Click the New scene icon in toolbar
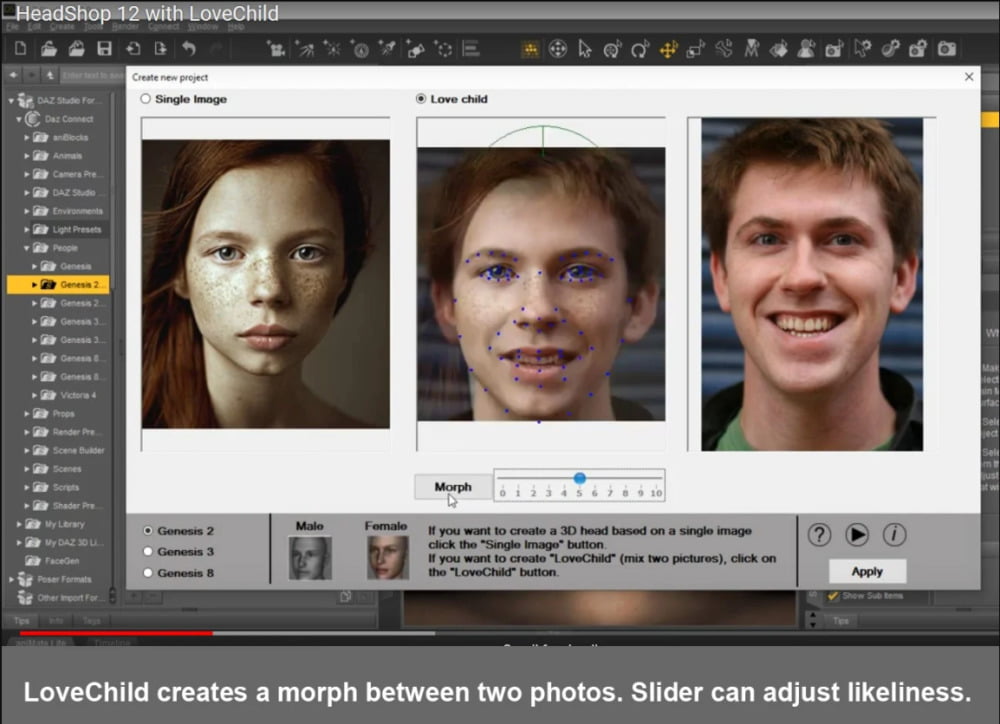The image size is (1000, 724). pos(20,48)
